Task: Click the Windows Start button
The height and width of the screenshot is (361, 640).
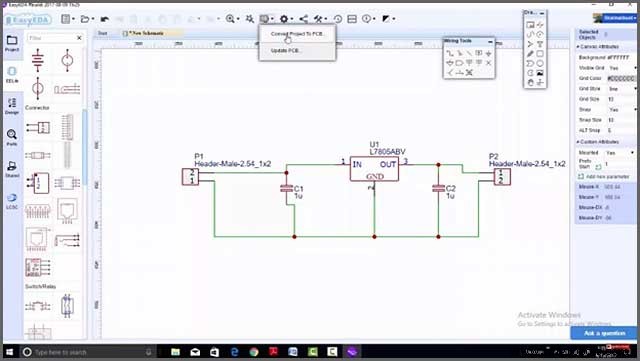Action: 9,352
